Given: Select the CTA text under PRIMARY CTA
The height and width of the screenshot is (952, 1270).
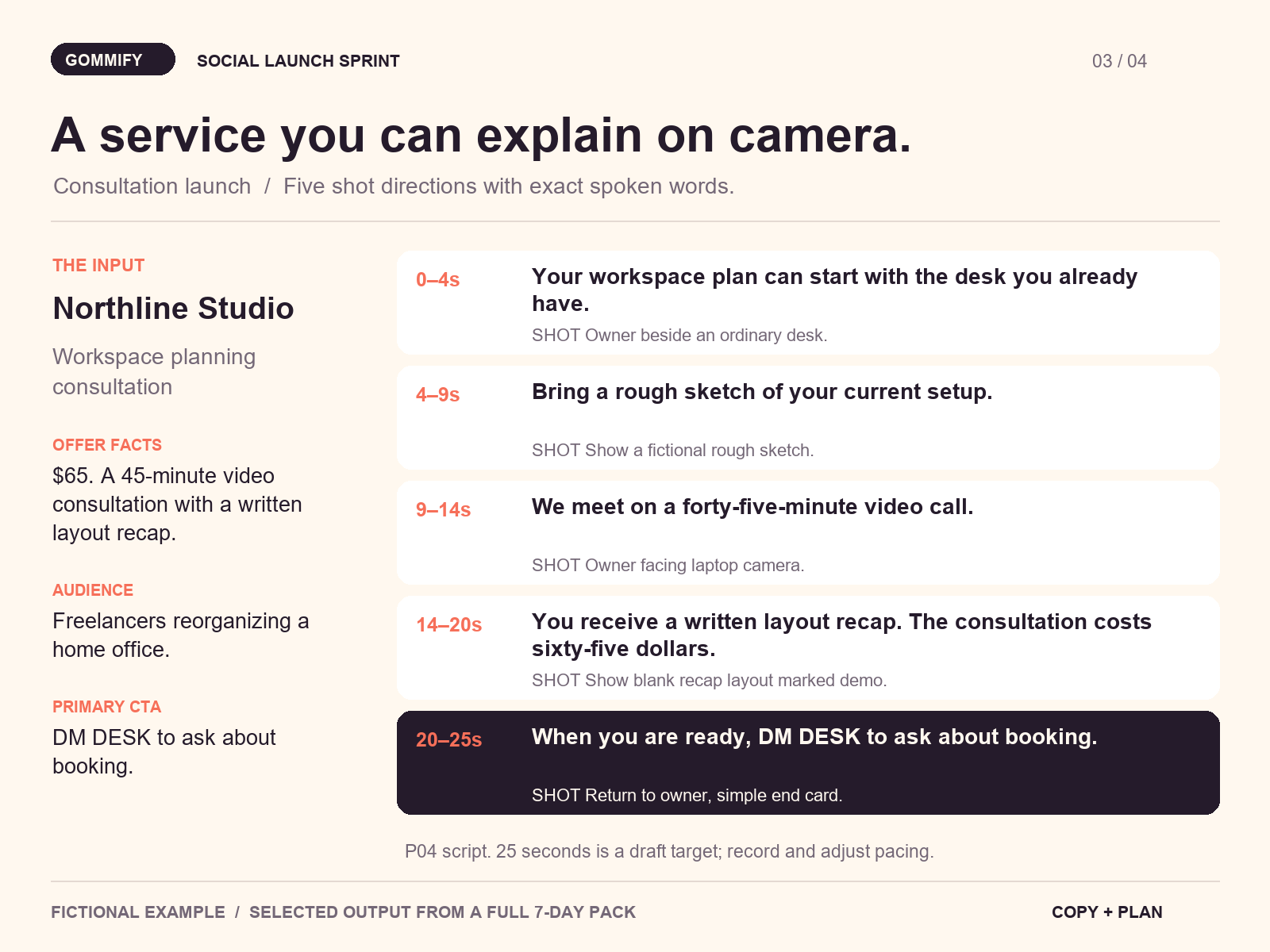Looking at the screenshot, I should (x=164, y=752).
